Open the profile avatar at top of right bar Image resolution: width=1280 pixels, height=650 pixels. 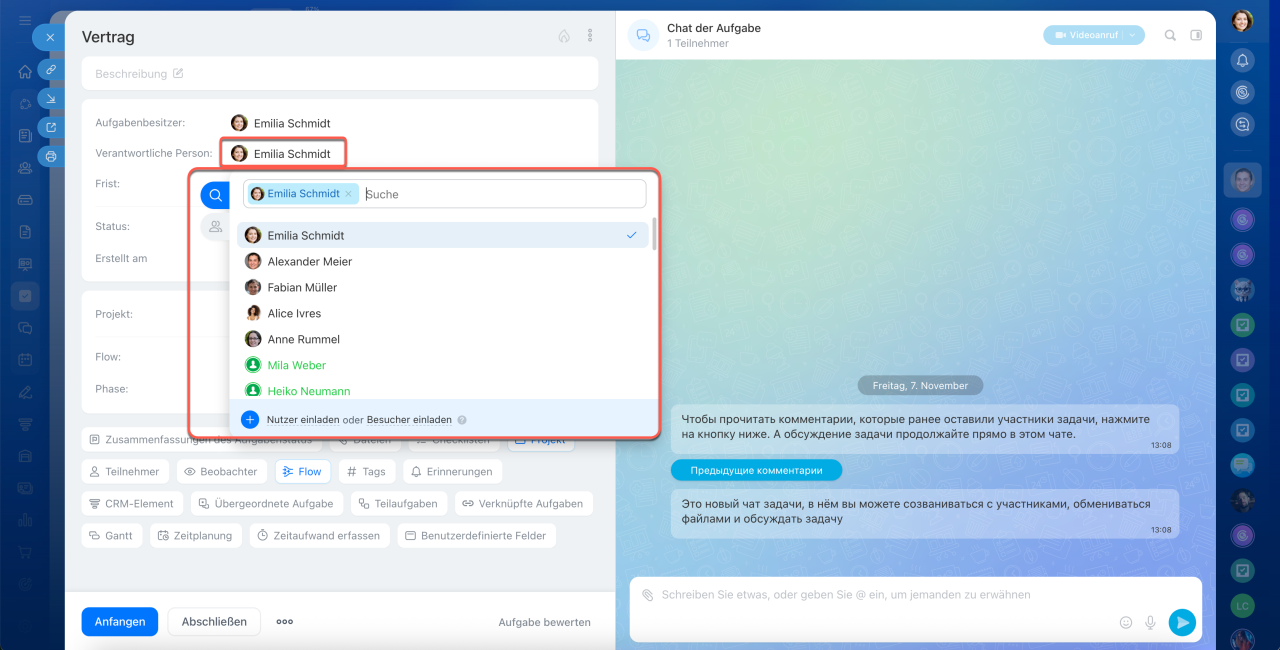[x=1242, y=21]
